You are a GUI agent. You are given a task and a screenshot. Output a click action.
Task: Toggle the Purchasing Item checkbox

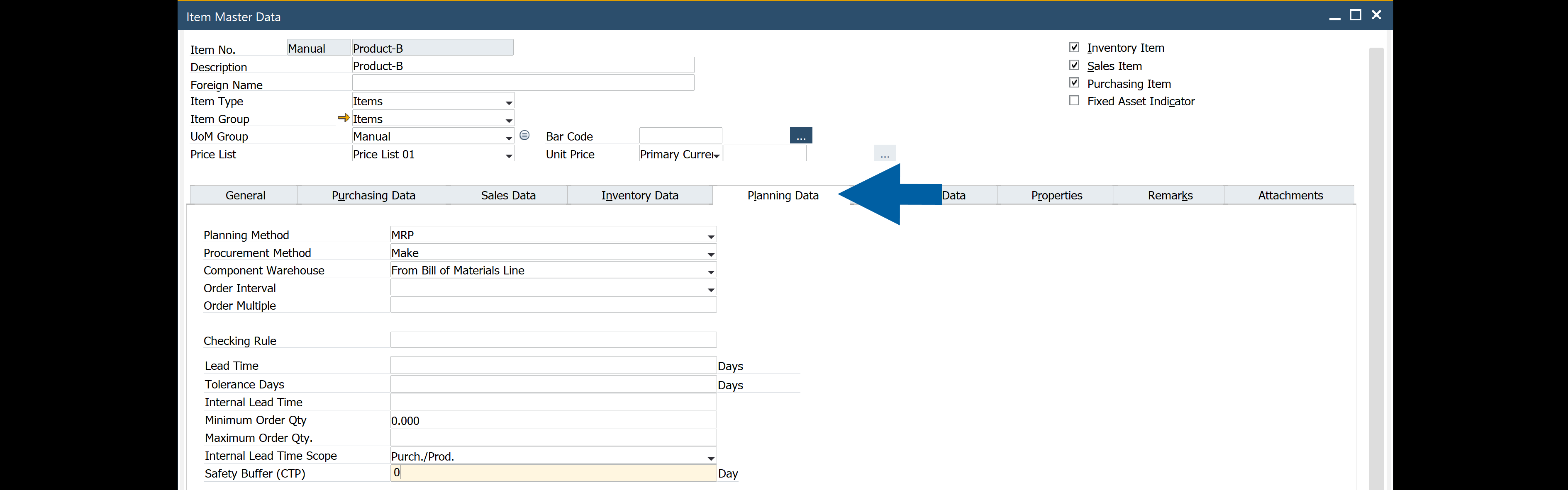pyautogui.click(x=1074, y=82)
